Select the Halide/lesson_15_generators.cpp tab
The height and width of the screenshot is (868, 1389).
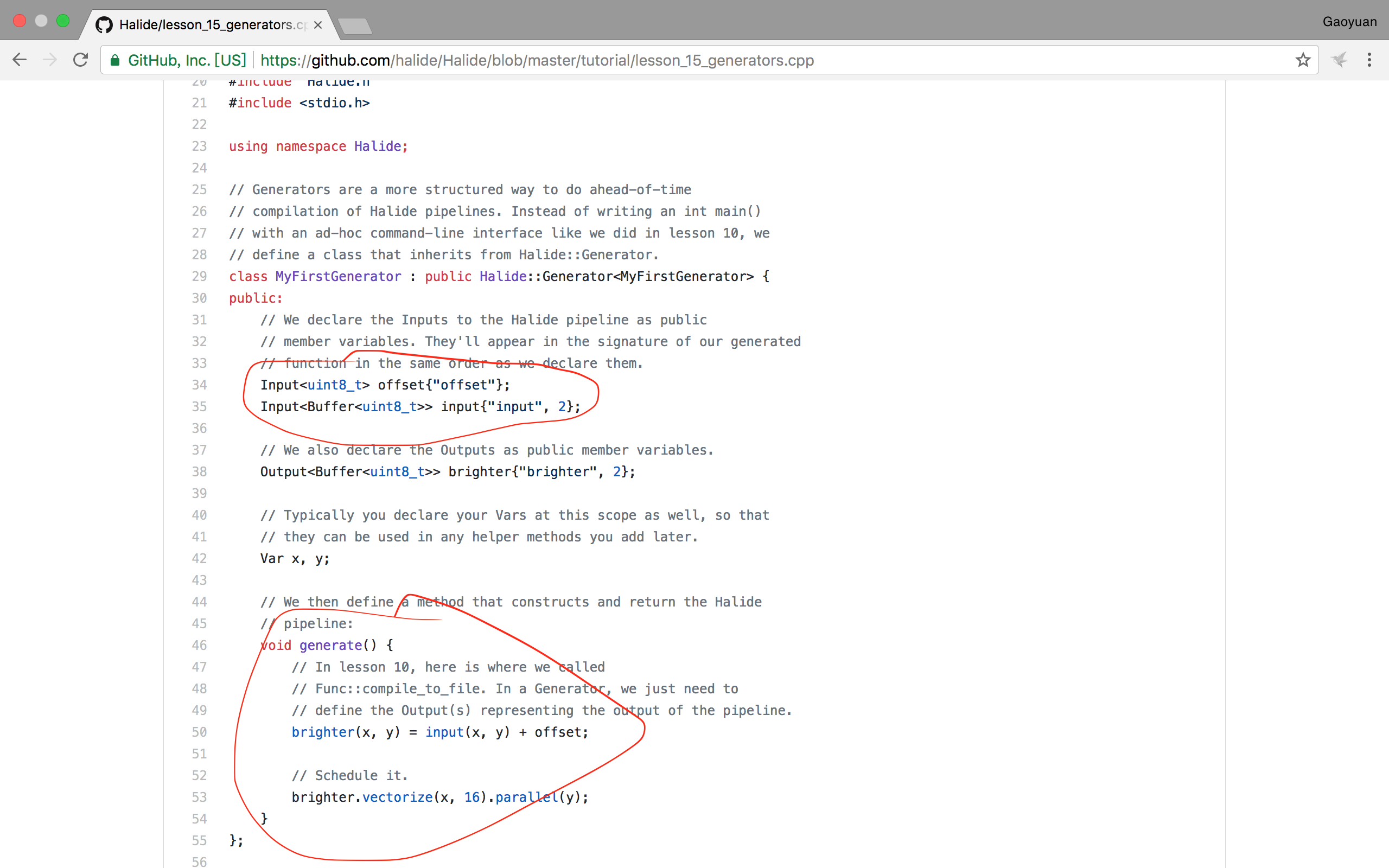(x=207, y=24)
